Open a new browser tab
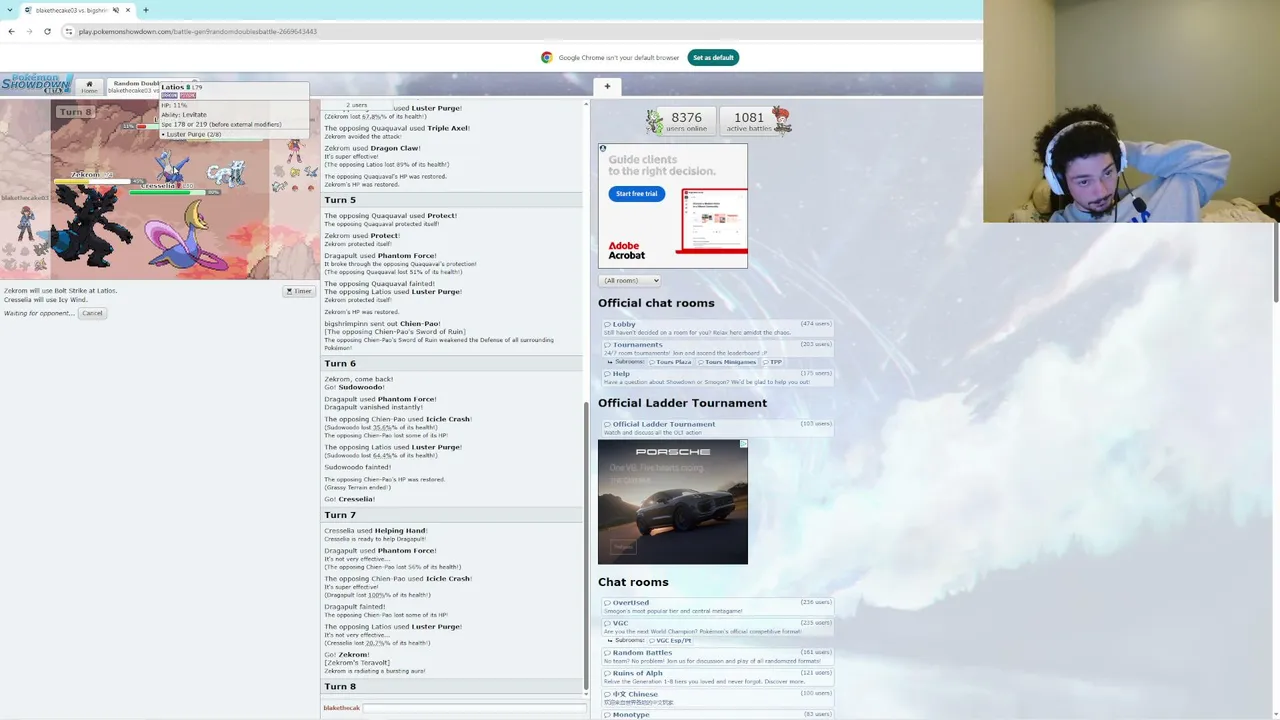 (x=145, y=10)
